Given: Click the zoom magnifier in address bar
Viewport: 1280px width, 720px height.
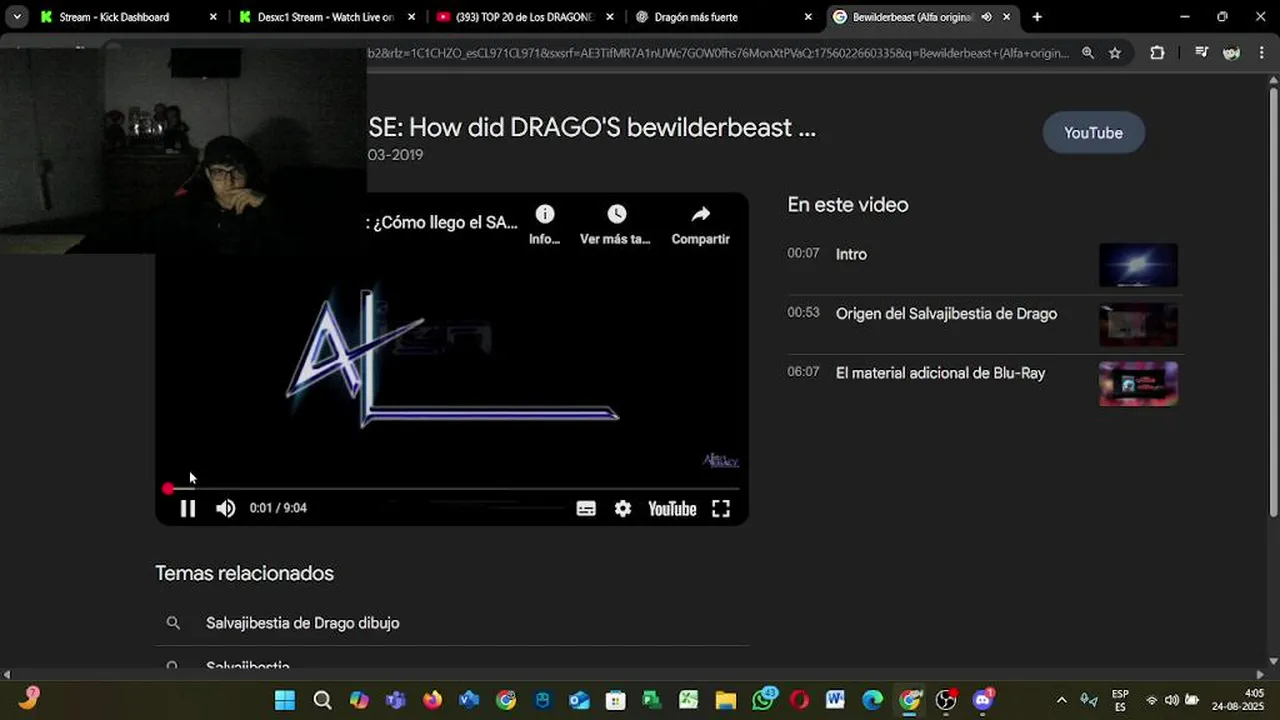Looking at the screenshot, I should tap(1088, 53).
